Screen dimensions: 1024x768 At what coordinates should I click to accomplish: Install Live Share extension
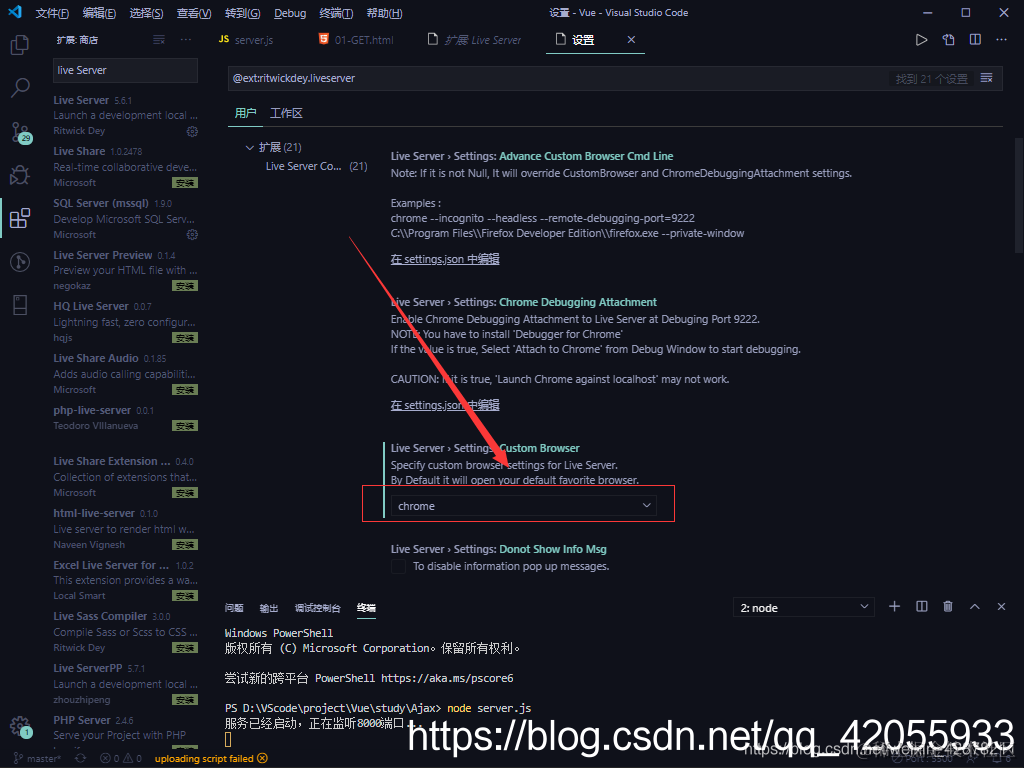[x=185, y=183]
